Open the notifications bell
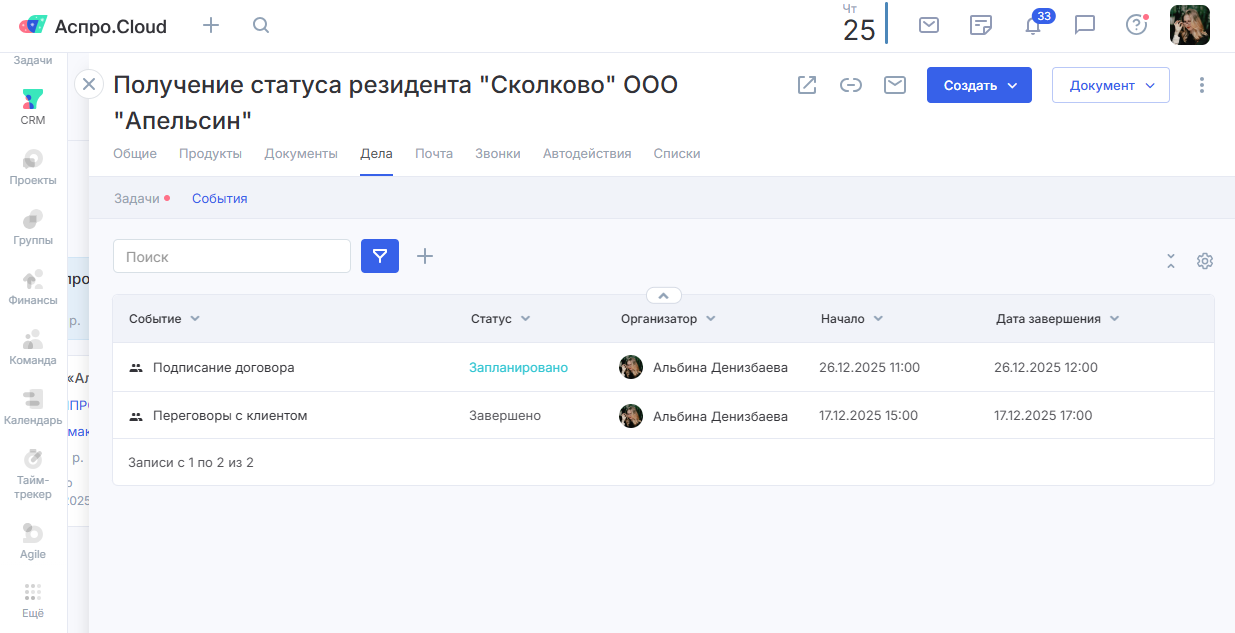 tap(1033, 26)
